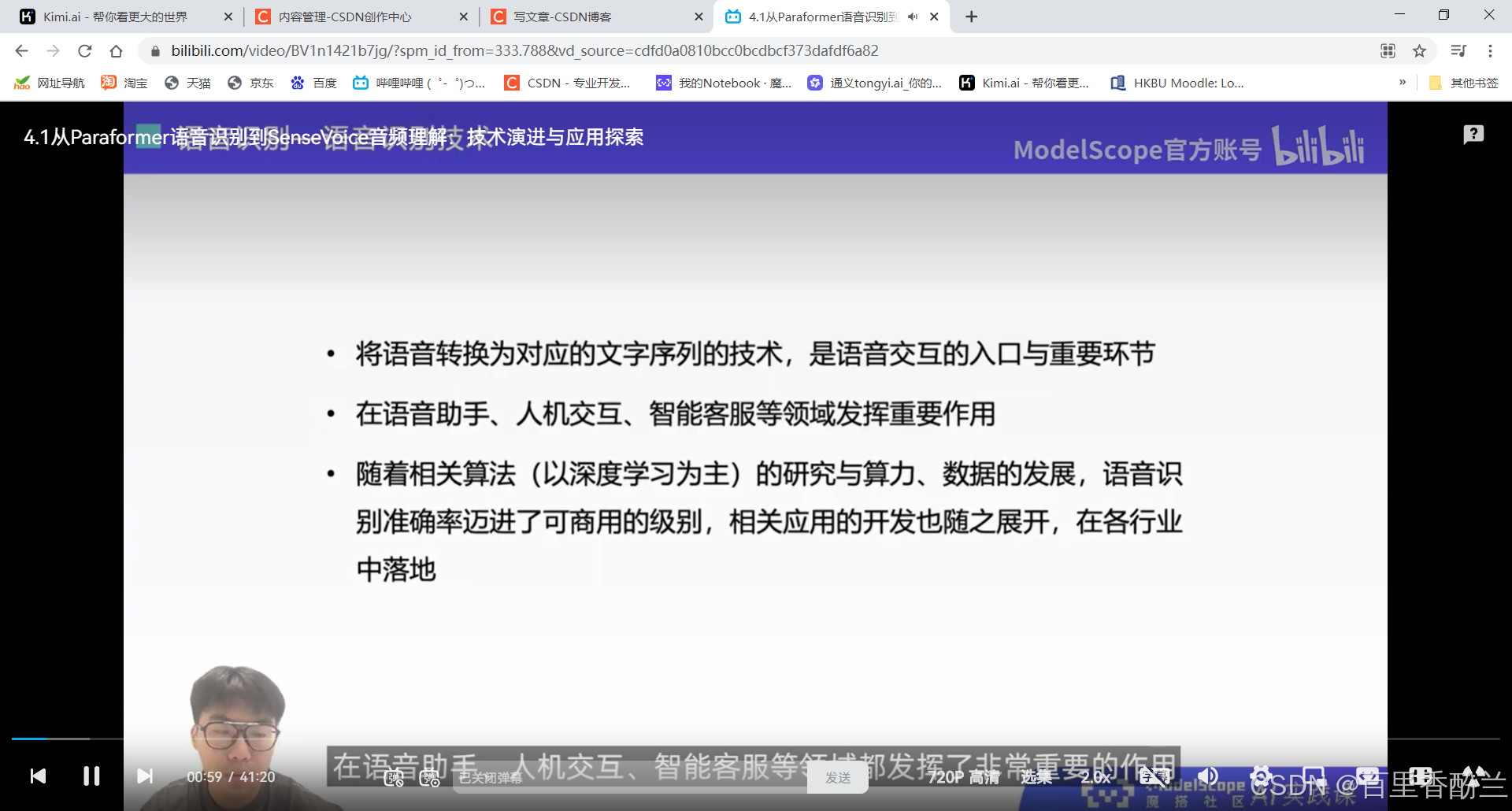The height and width of the screenshot is (811, 1512).
Task: Open the 2.0x playback speed menu
Action: coord(1095,777)
